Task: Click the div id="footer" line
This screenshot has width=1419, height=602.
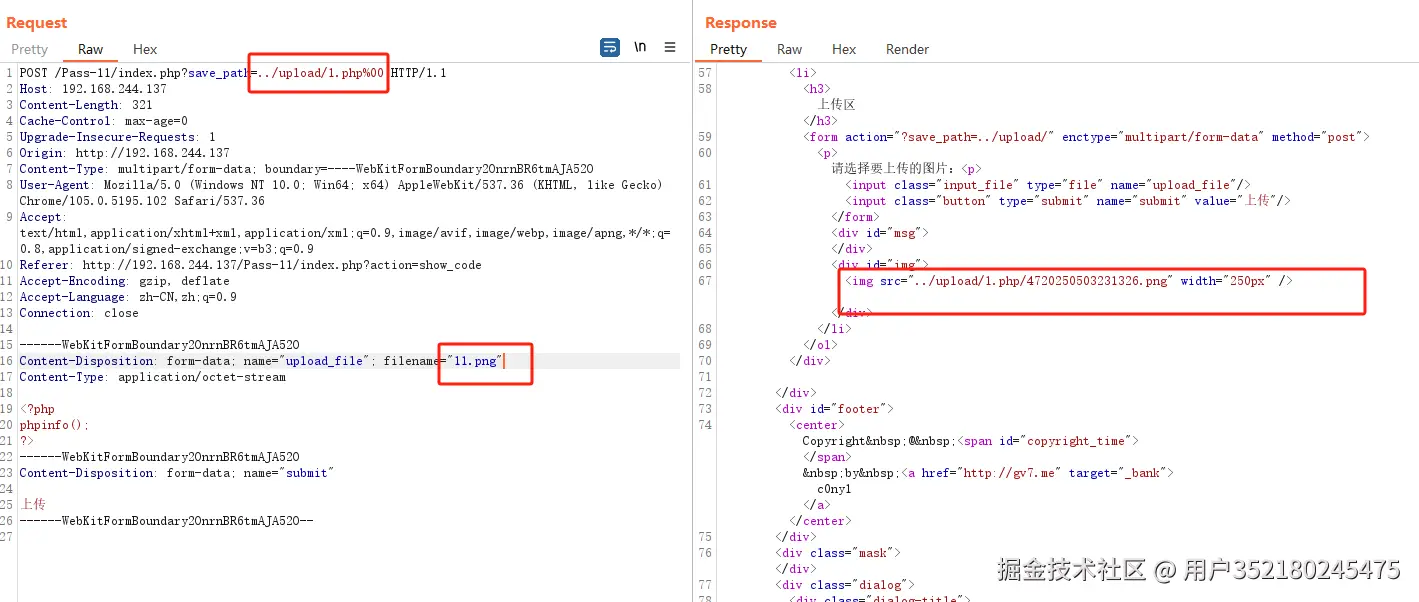Action: [833, 409]
